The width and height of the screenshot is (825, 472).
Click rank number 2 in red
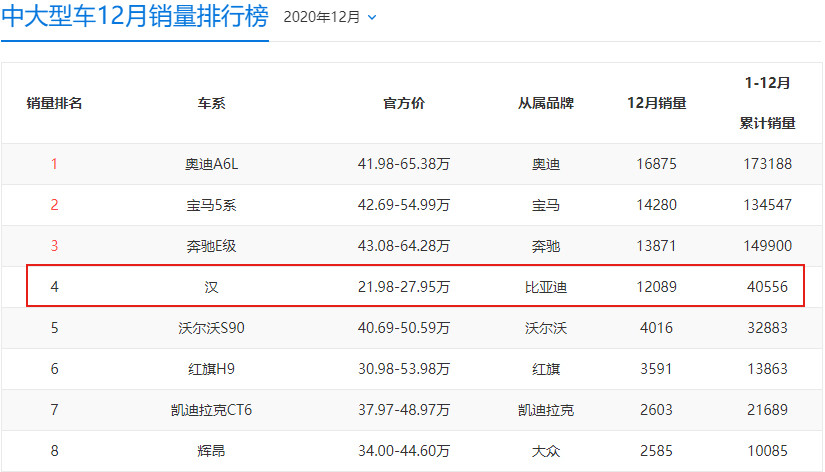[54, 205]
